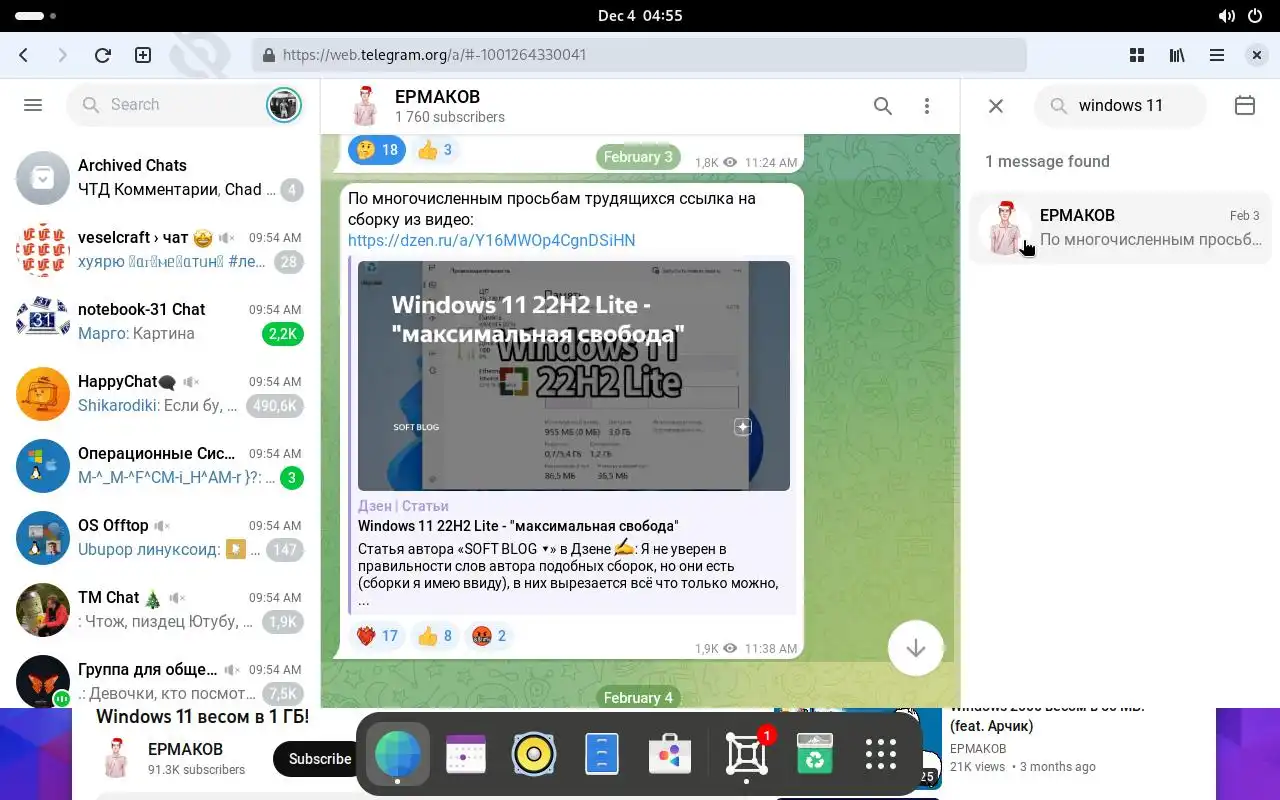
Task: Show all applications grid
Action: pos(881,755)
